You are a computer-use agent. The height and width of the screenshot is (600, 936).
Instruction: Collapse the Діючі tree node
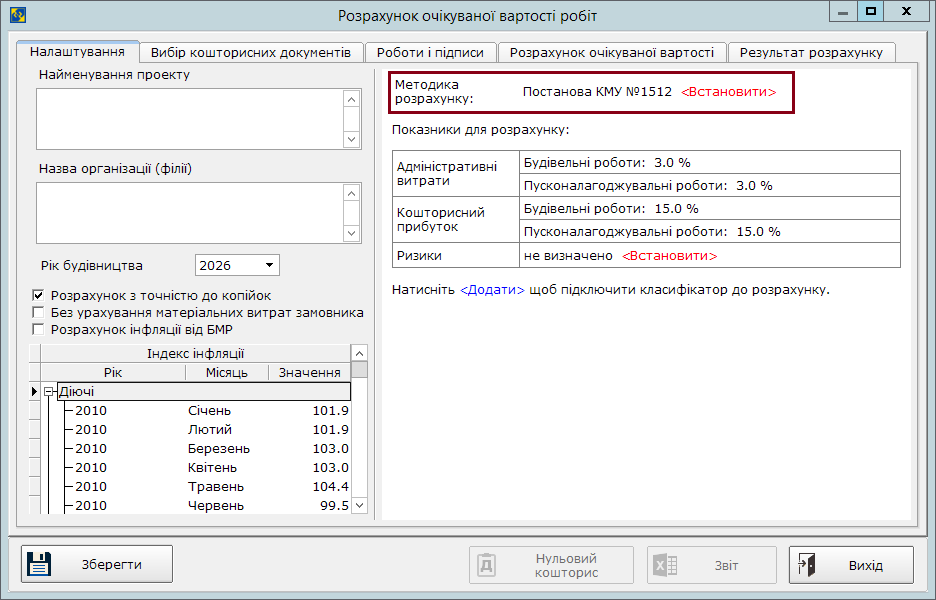coord(49,392)
